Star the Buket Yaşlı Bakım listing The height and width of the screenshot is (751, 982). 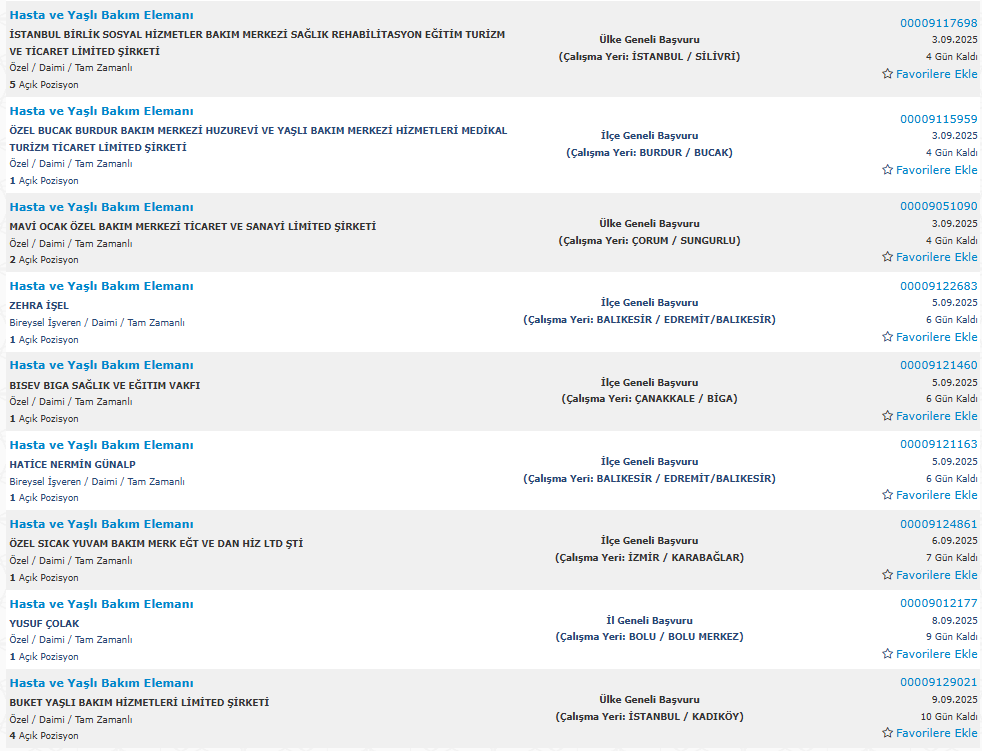[887, 733]
